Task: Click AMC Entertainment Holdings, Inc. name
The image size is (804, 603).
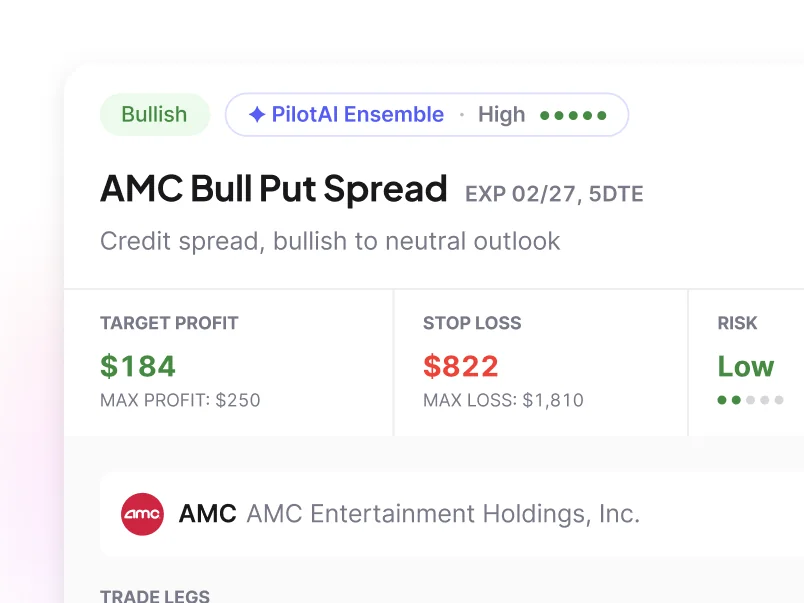Action: 443,514
